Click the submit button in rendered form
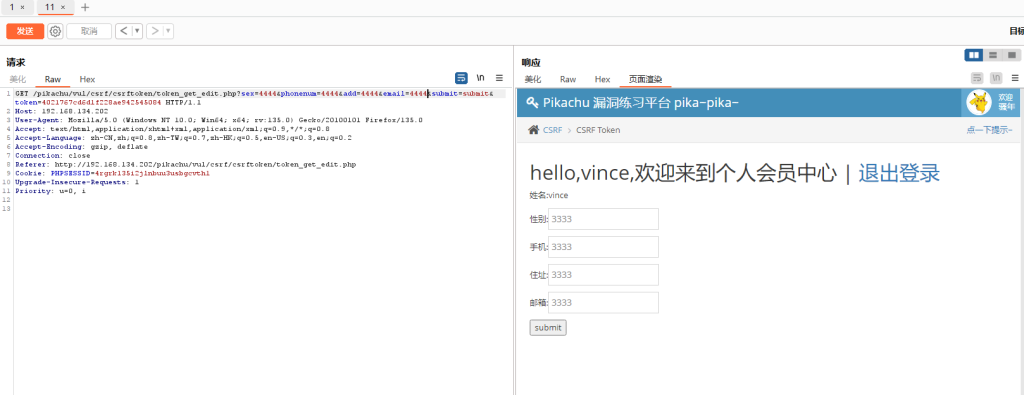 pyautogui.click(x=548, y=328)
